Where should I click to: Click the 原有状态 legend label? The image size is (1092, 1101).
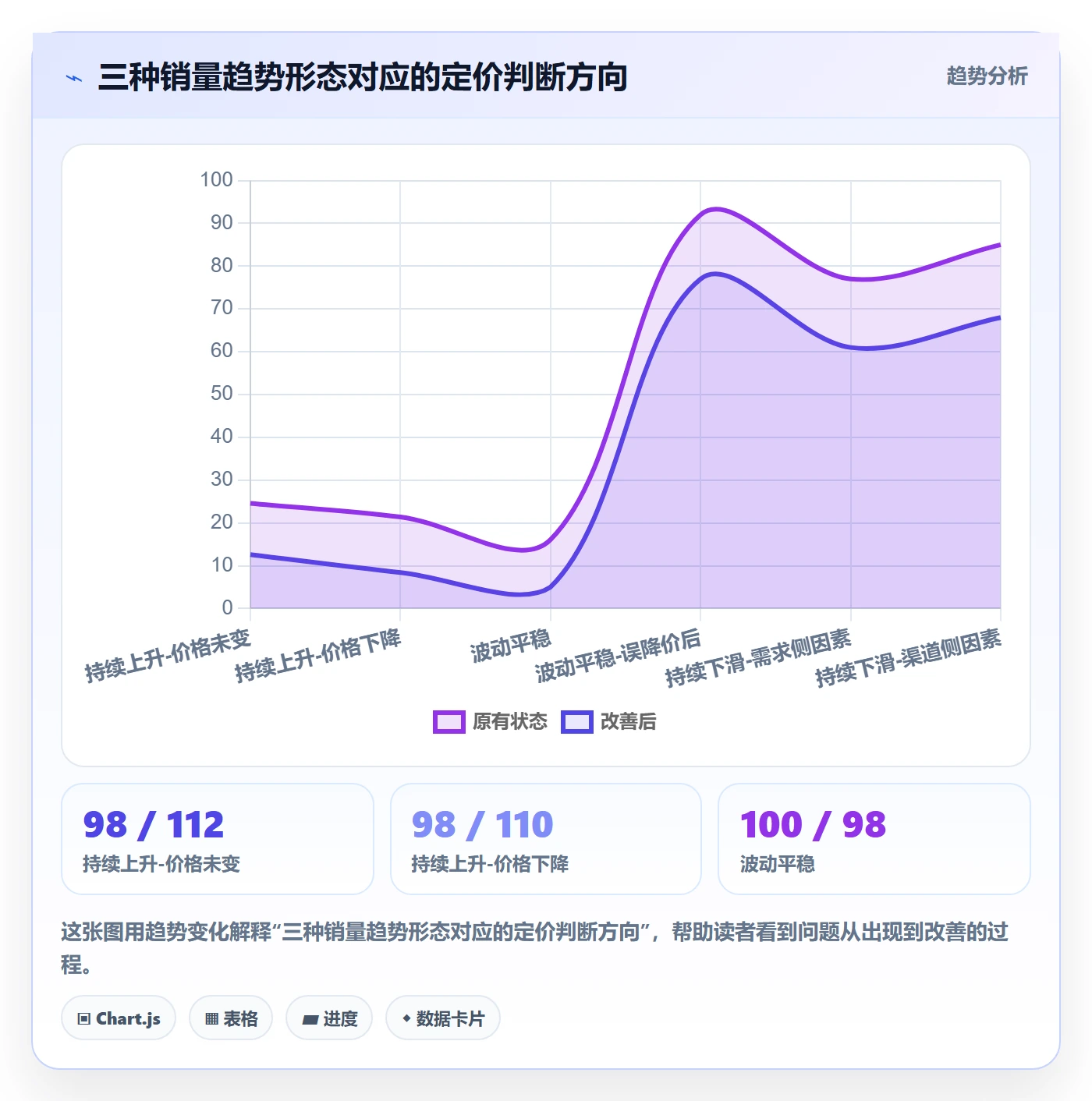click(510, 722)
